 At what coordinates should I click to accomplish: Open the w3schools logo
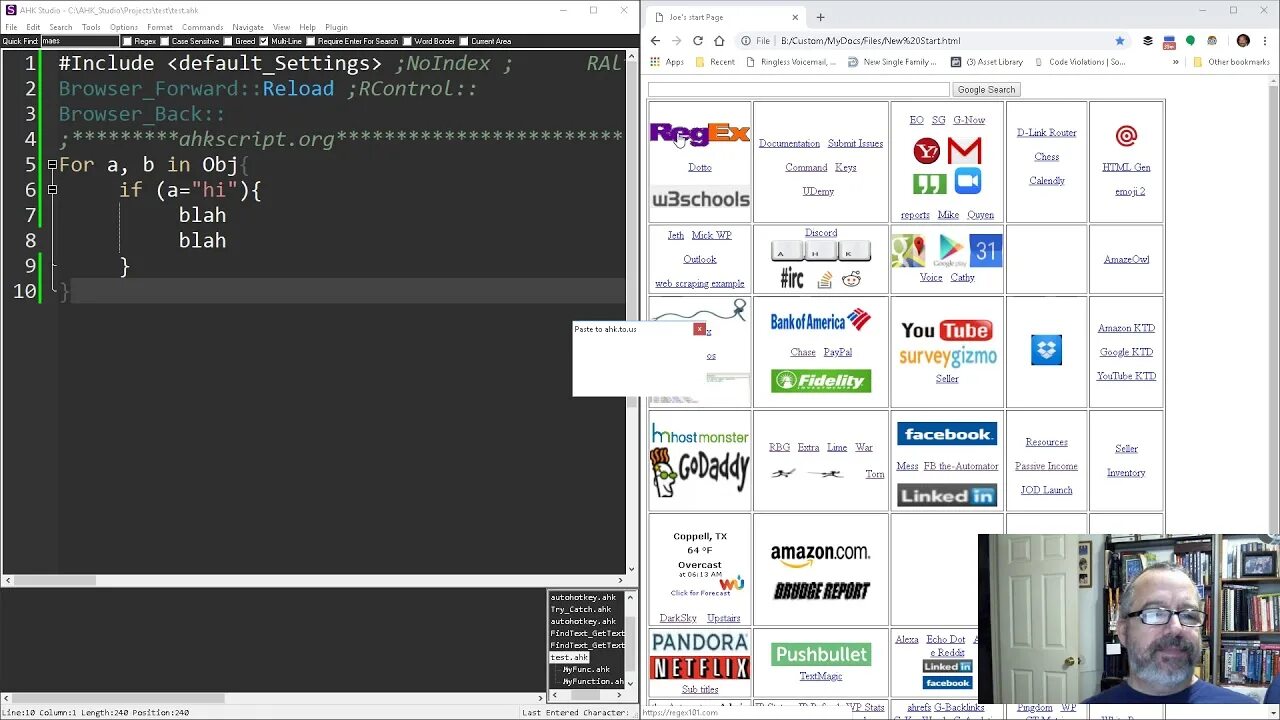[x=700, y=199]
